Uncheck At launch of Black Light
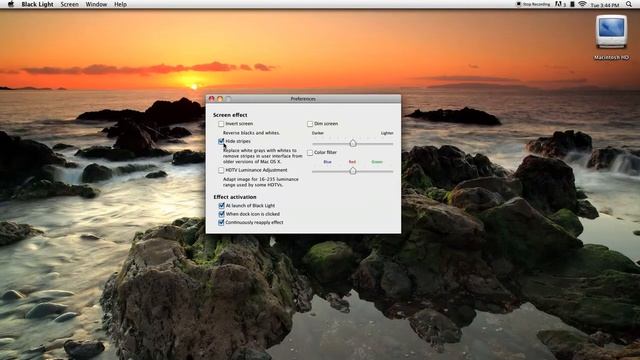This screenshot has height=360, width=640. coord(221,206)
